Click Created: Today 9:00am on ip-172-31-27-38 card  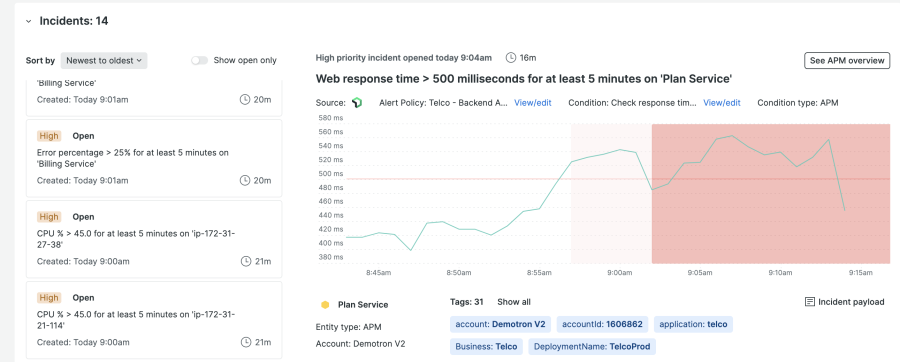click(83, 261)
